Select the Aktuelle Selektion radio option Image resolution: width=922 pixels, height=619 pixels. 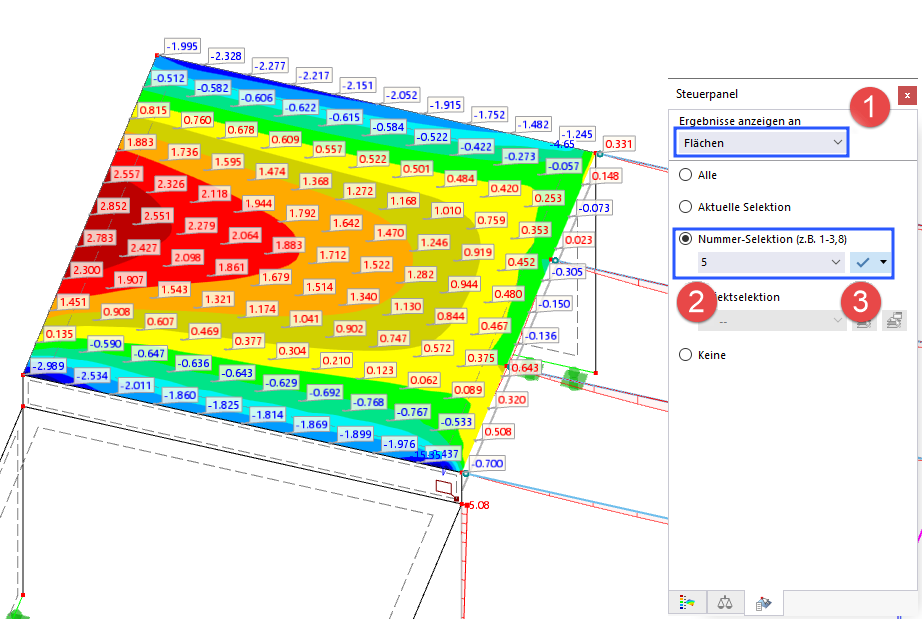click(x=685, y=207)
